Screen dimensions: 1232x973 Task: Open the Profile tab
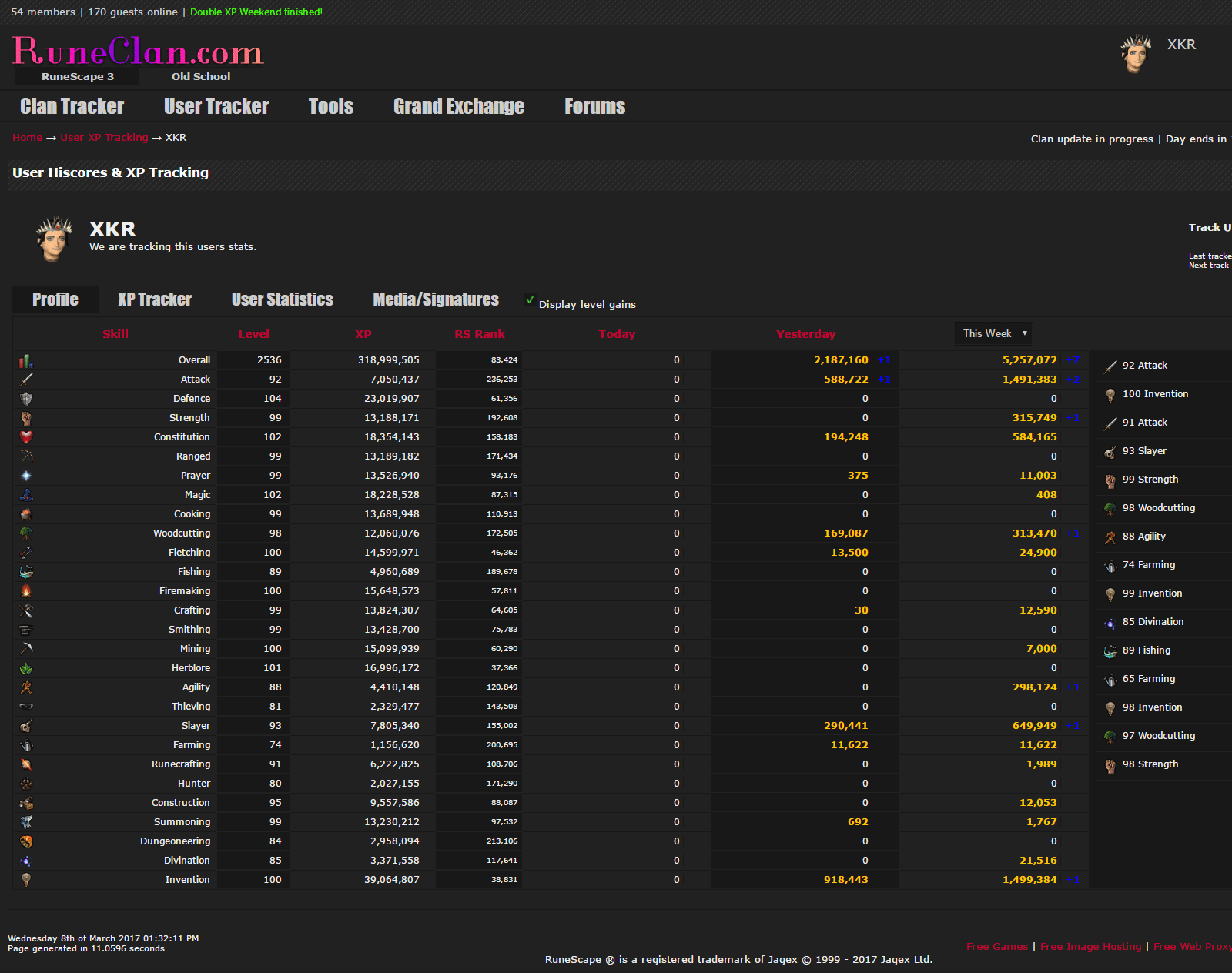(55, 299)
